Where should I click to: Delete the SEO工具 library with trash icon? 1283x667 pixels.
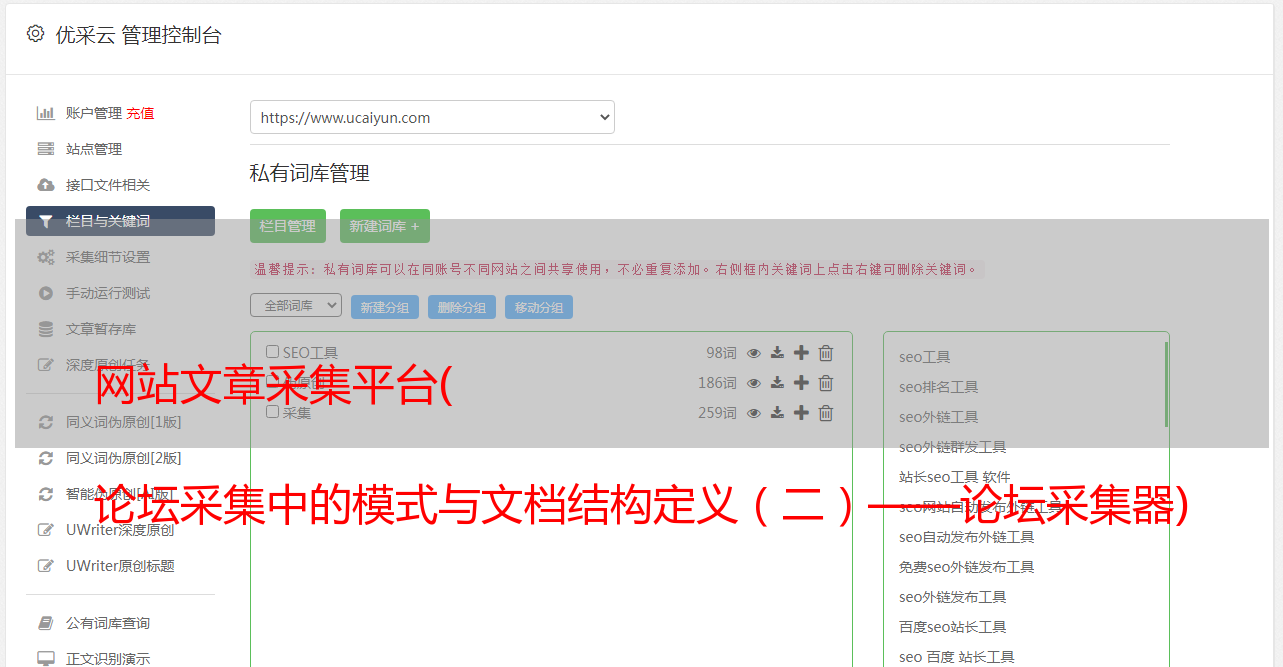point(826,353)
